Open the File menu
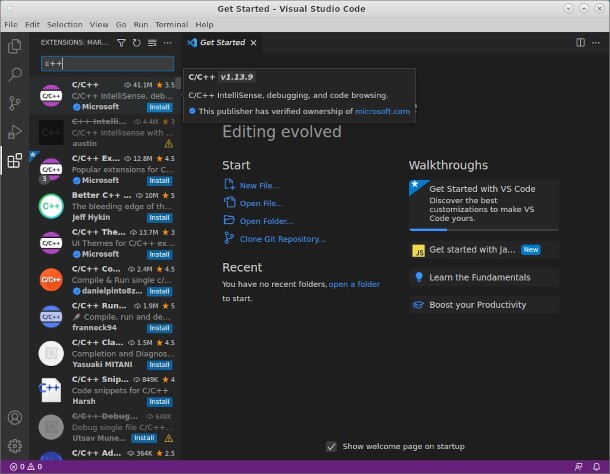610x474 pixels. (11, 25)
